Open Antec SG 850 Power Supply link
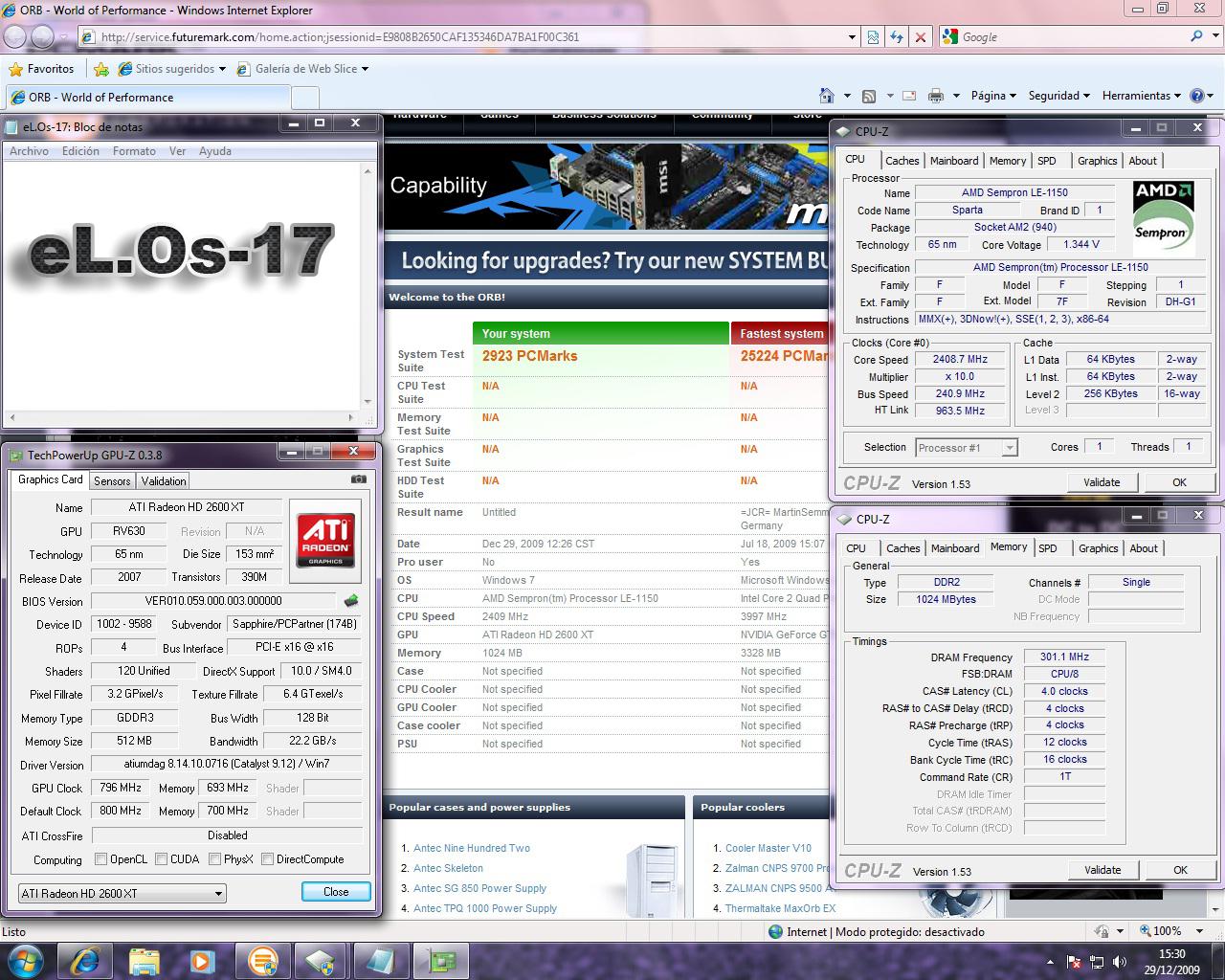This screenshot has height=980, width=1225. tap(480, 888)
